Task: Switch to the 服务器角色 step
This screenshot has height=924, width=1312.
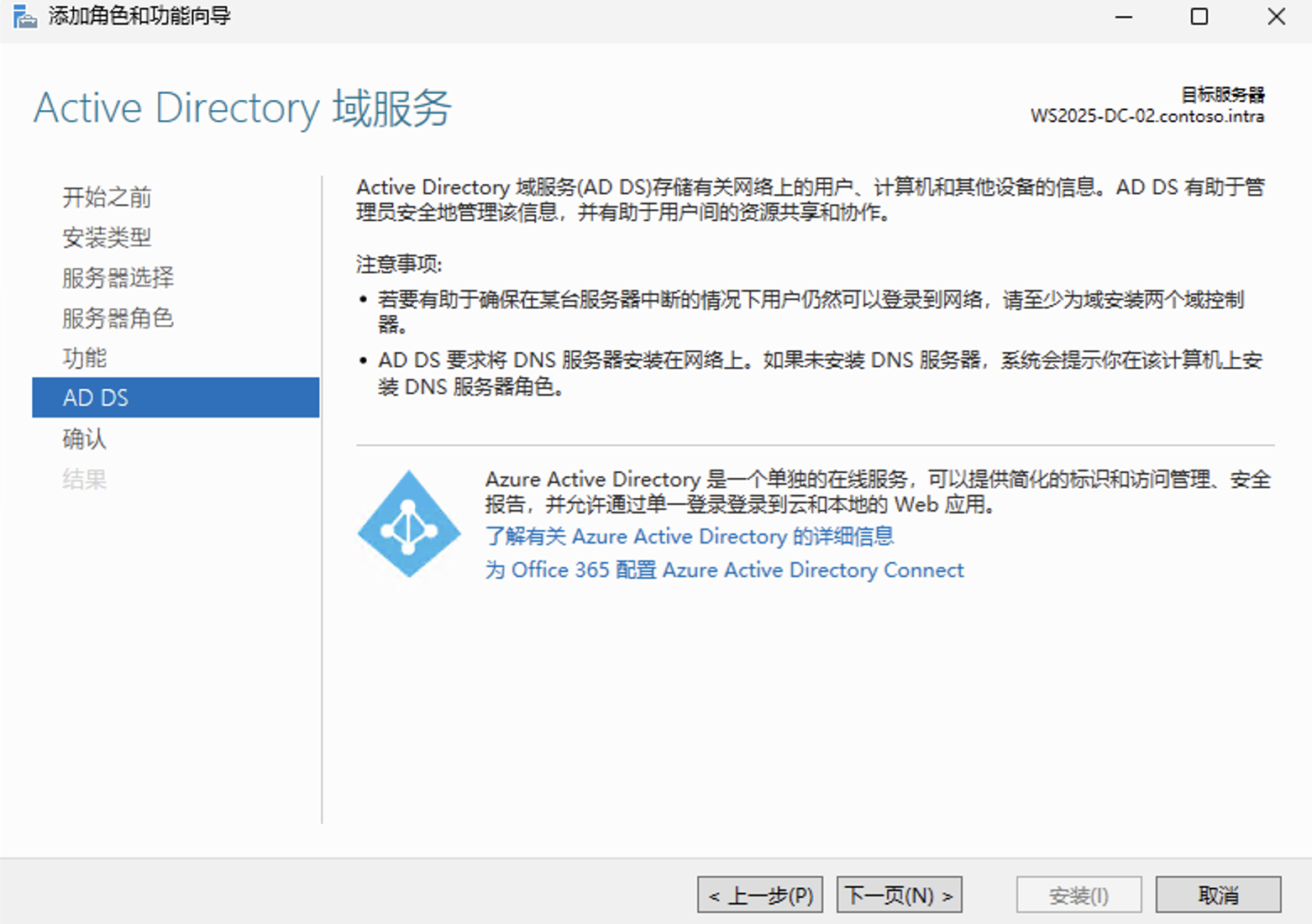Action: [x=118, y=318]
